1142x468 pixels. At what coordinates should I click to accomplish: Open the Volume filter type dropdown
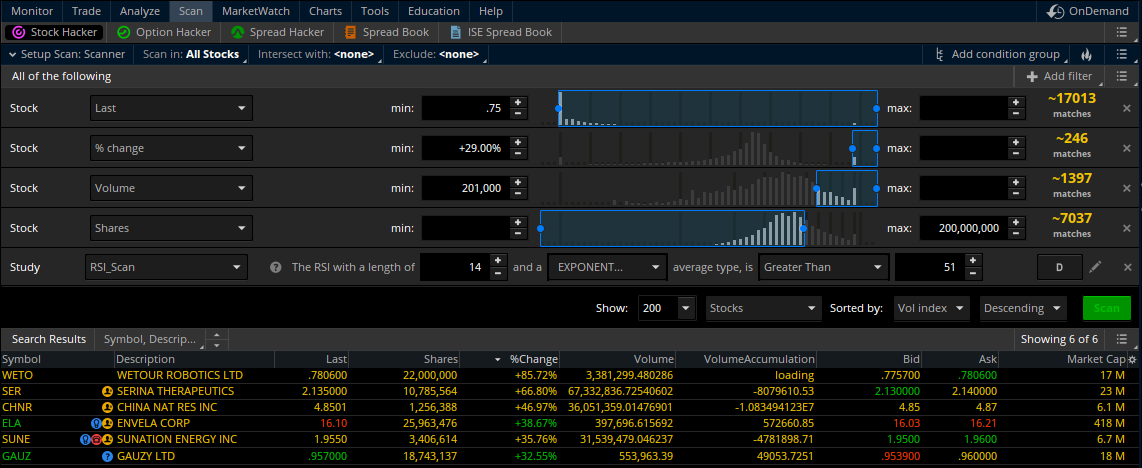click(171, 189)
